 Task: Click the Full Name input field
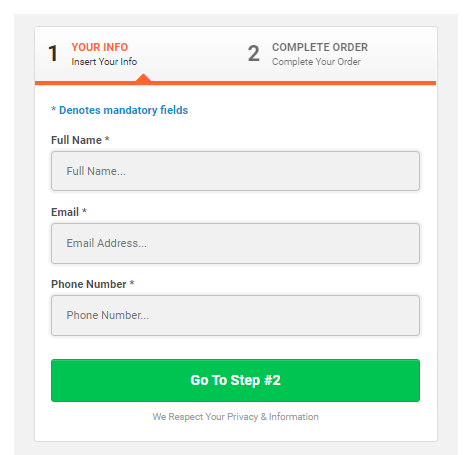pyautogui.click(x=235, y=171)
